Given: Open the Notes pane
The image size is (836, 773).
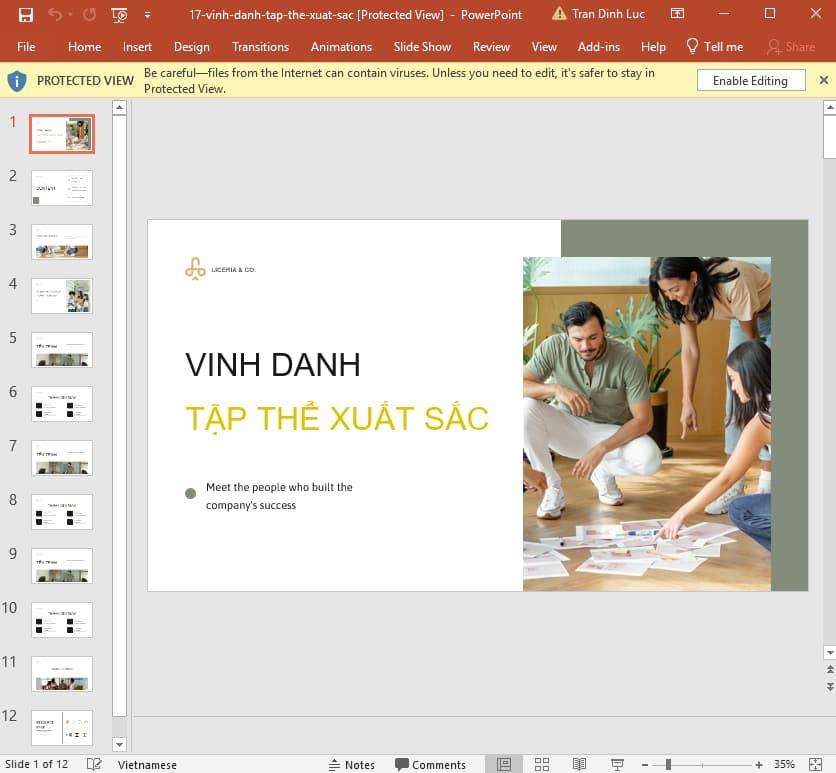Looking at the screenshot, I should pos(352,764).
